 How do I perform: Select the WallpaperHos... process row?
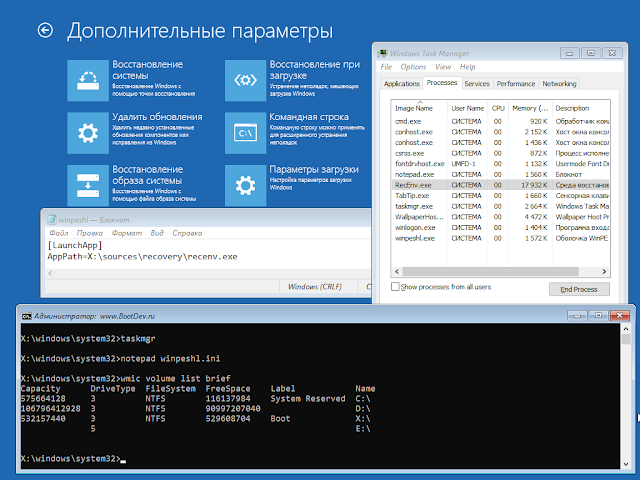tap(500, 217)
